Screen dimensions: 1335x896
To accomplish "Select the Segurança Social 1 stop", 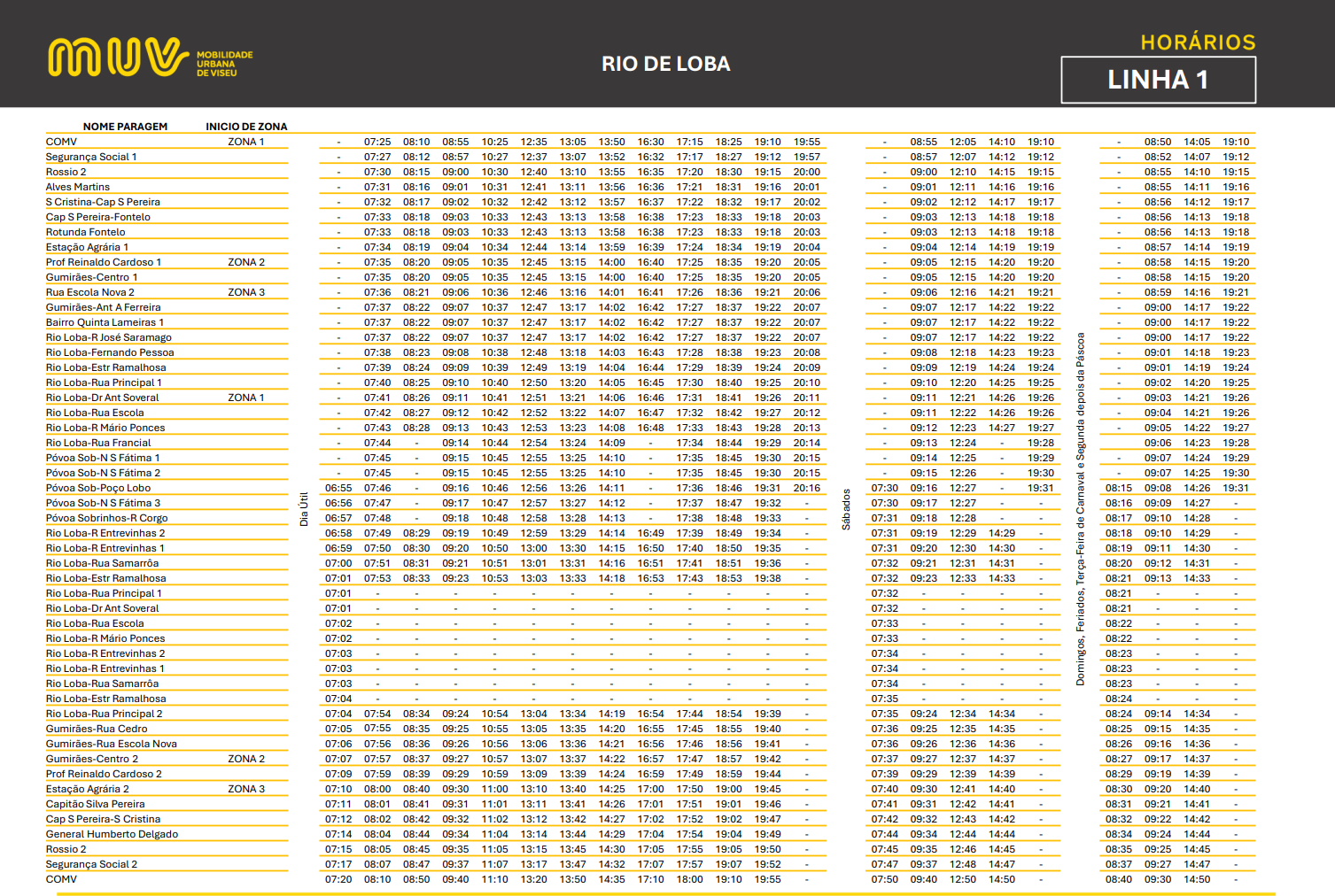I will pos(91,157).
